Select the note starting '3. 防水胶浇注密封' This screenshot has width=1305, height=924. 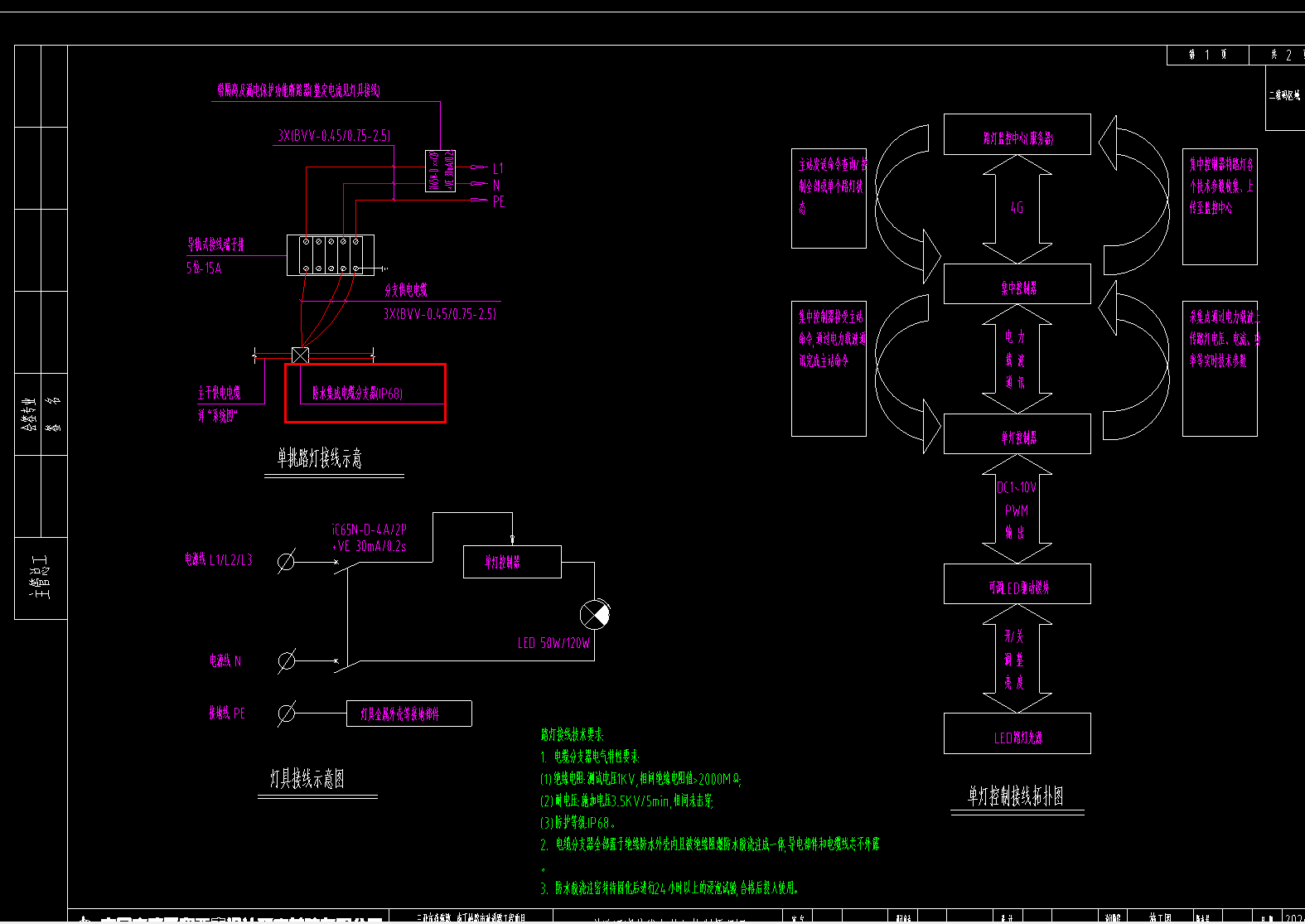(669, 888)
